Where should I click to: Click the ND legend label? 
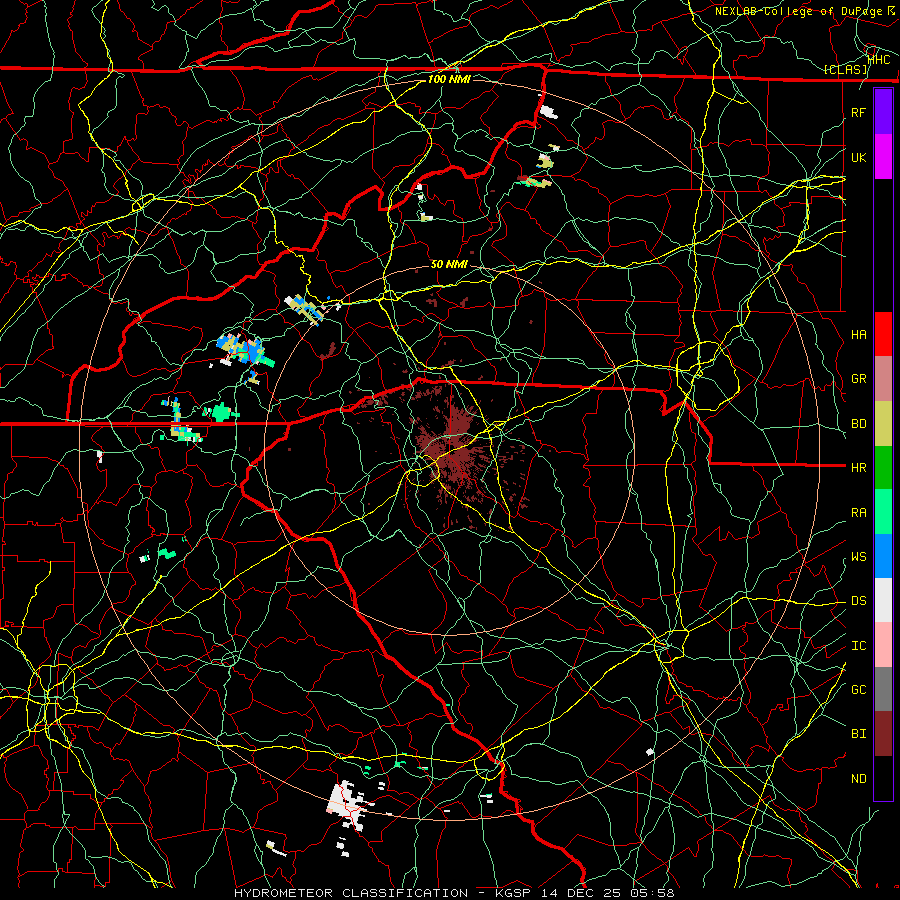point(859,779)
